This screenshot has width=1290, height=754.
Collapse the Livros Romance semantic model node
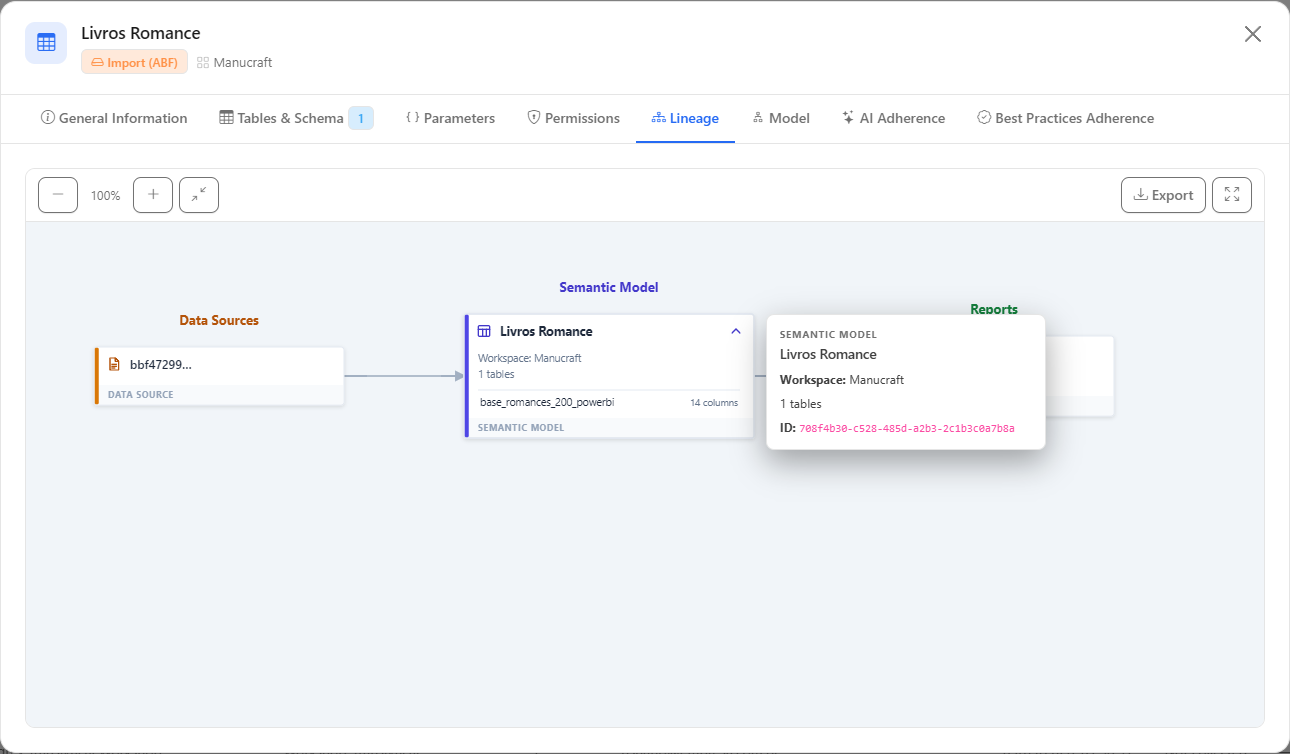(x=736, y=331)
